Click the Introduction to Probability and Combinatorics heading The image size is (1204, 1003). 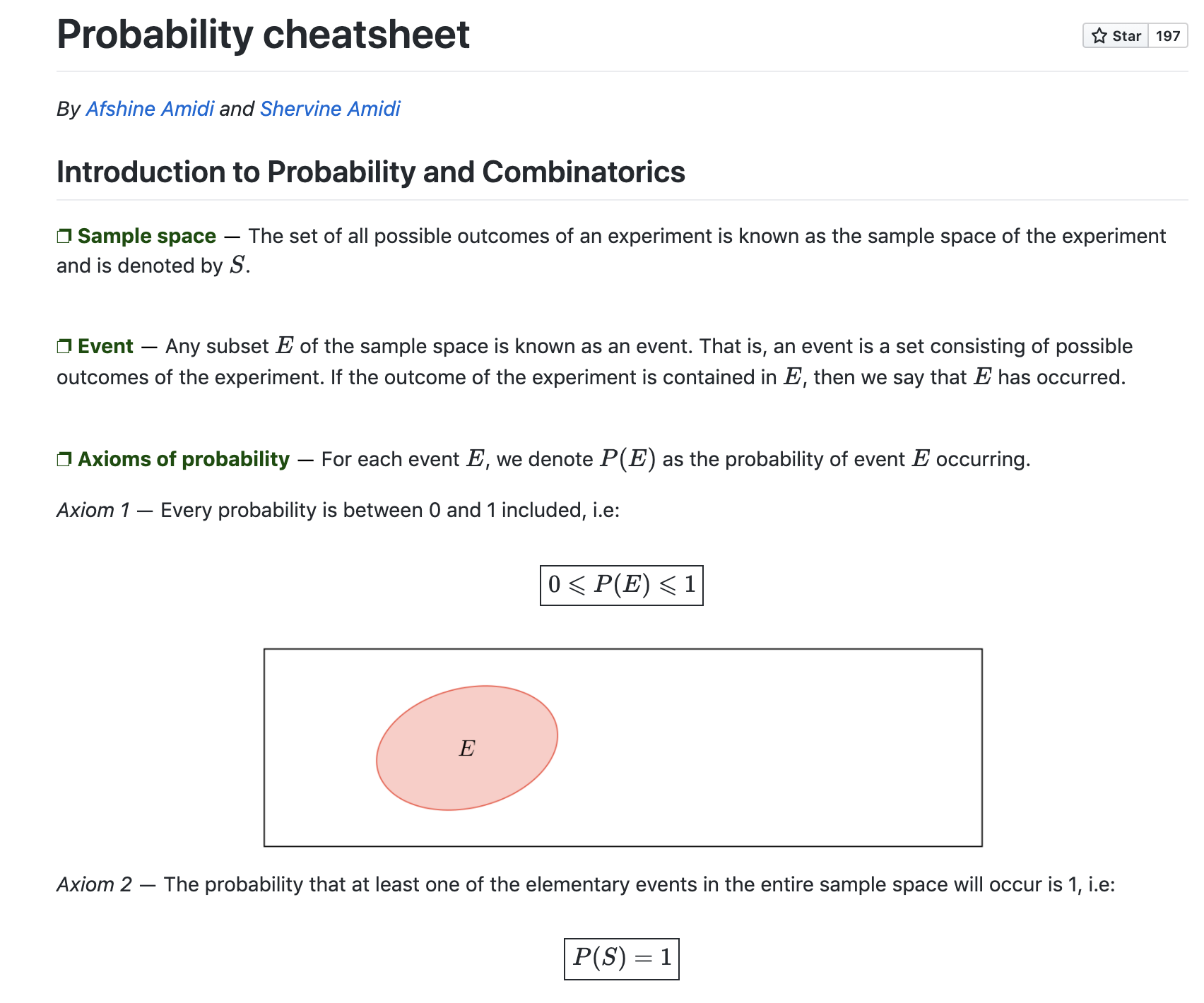tap(371, 172)
